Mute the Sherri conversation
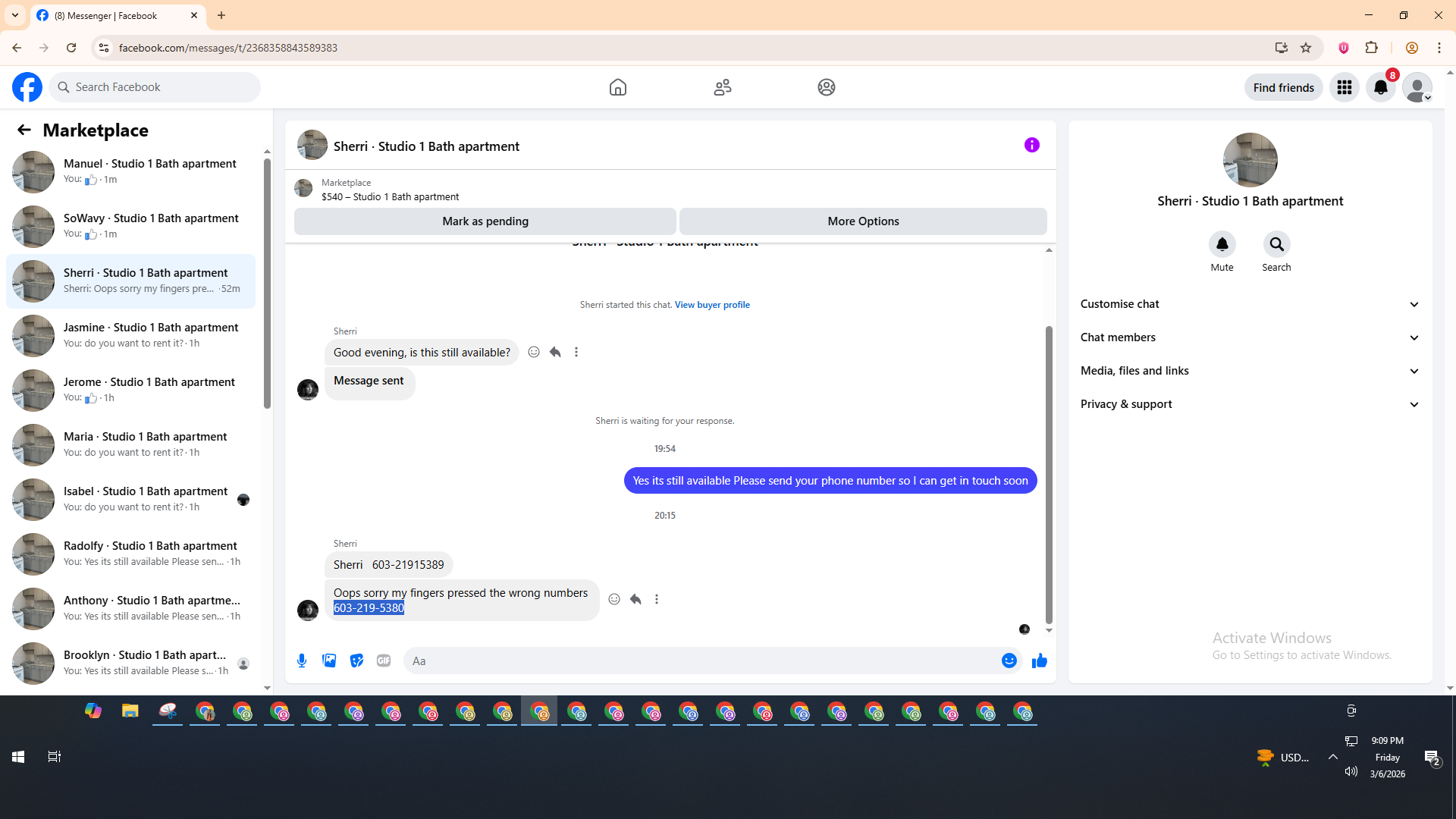1456x819 pixels. 1222,244
